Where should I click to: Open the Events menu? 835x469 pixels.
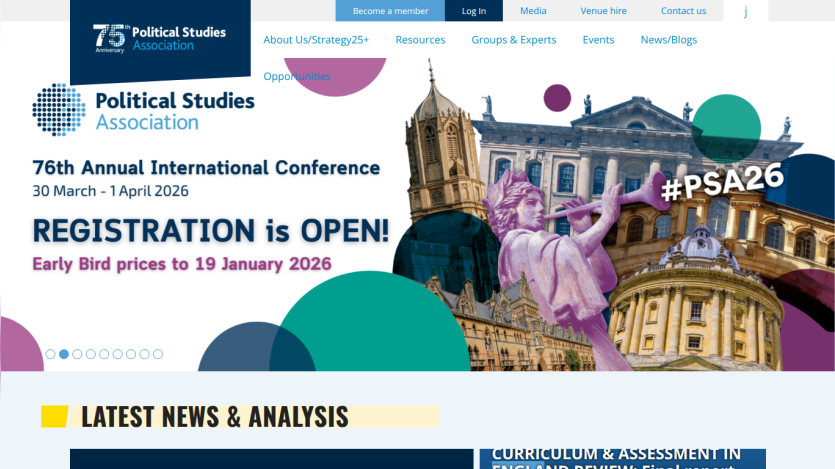coord(598,40)
